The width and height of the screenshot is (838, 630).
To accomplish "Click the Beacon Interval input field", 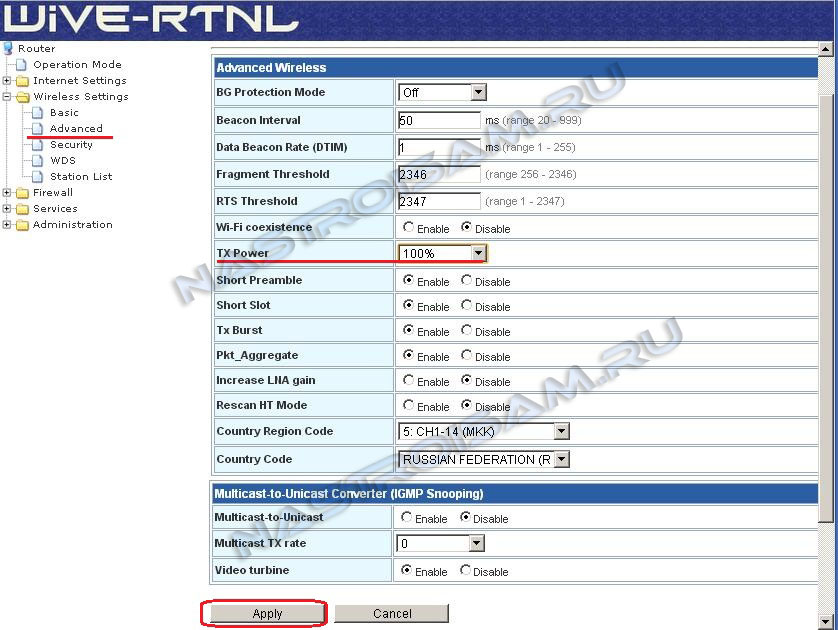I will [x=438, y=121].
